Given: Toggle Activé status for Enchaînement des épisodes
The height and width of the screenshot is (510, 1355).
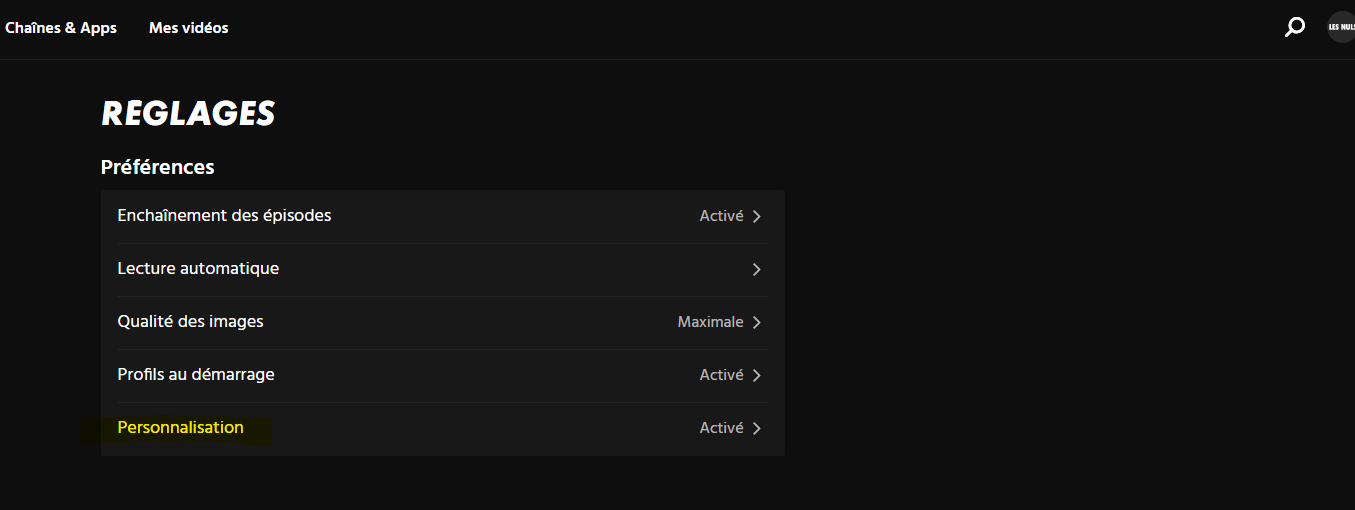Looking at the screenshot, I should coord(721,216).
